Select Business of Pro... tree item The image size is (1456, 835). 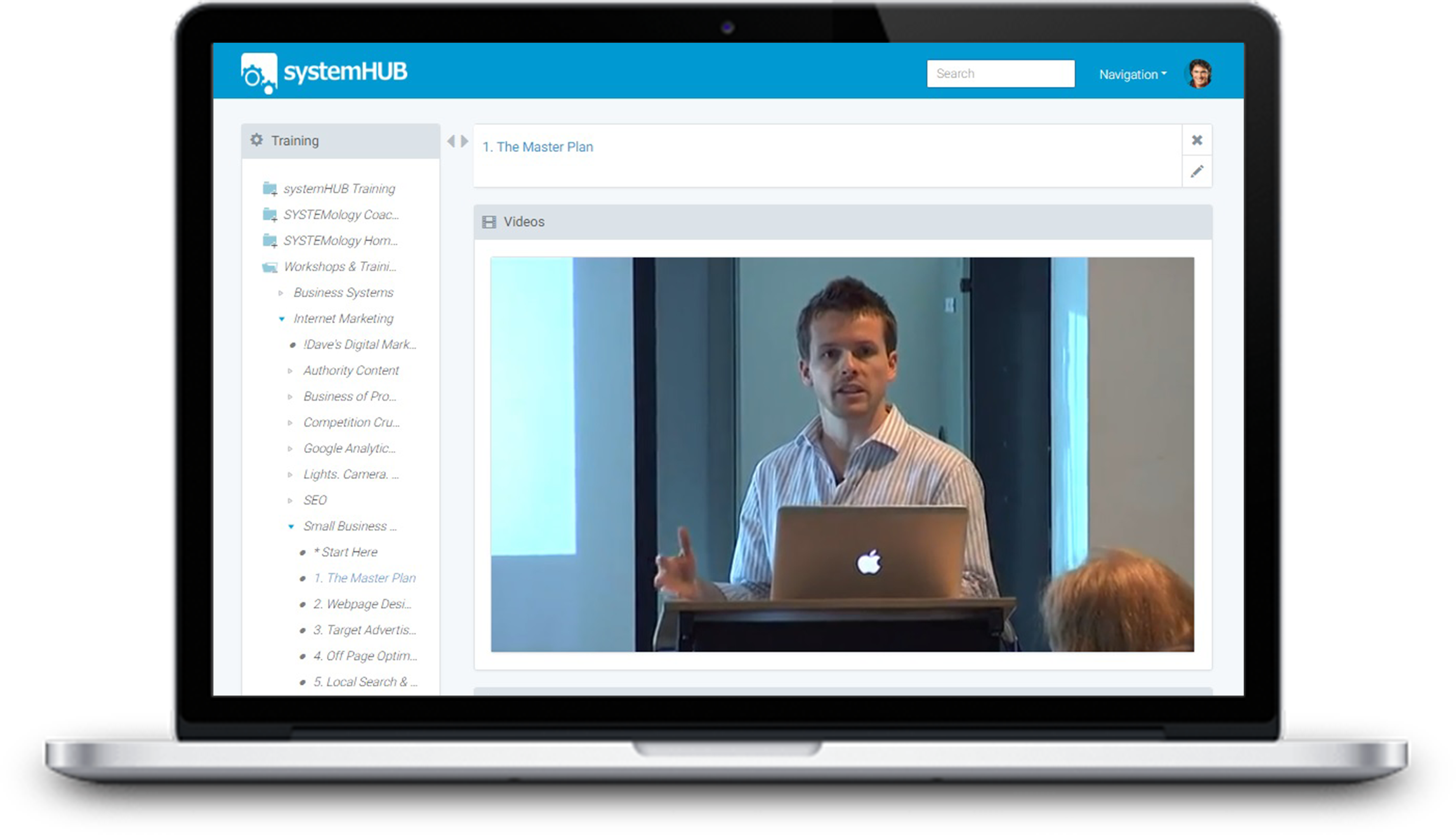[349, 396]
